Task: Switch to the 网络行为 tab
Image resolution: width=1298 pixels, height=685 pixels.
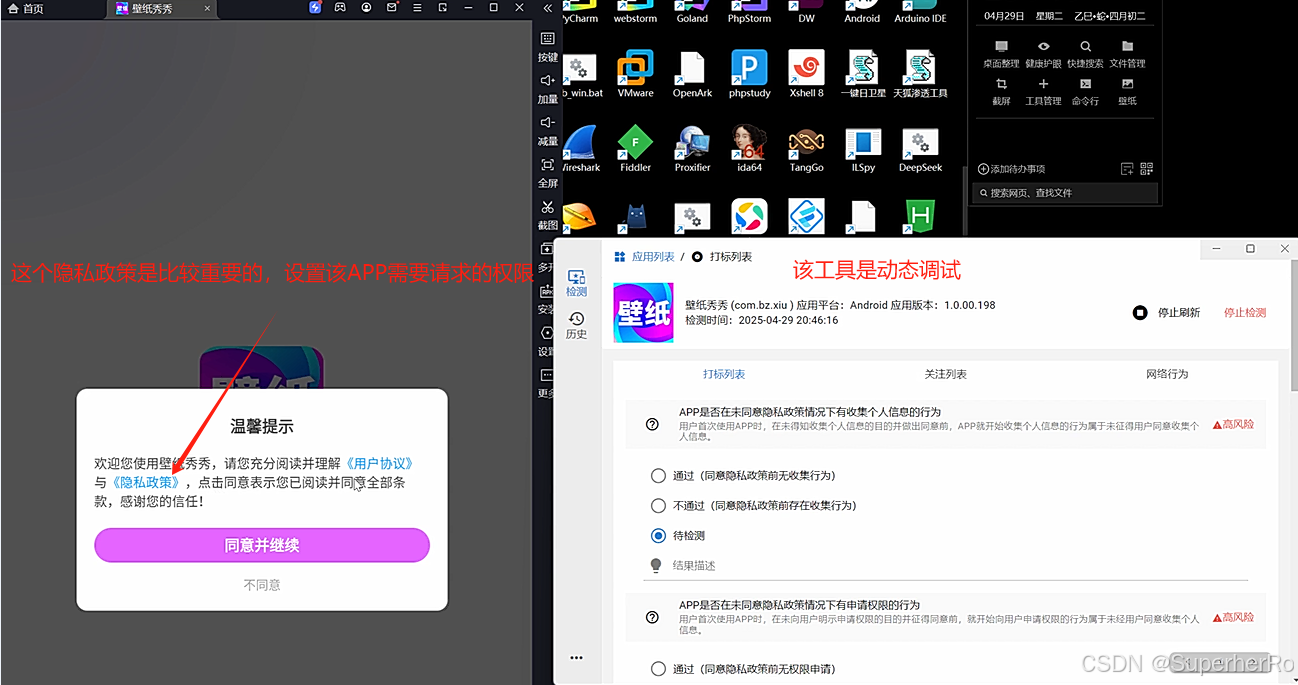Action: point(1167,374)
